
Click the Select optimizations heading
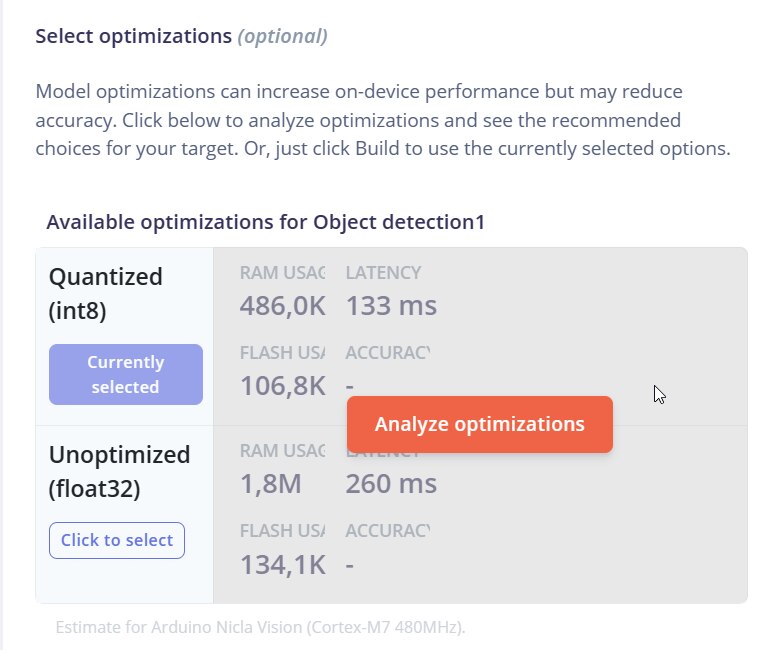click(x=133, y=36)
